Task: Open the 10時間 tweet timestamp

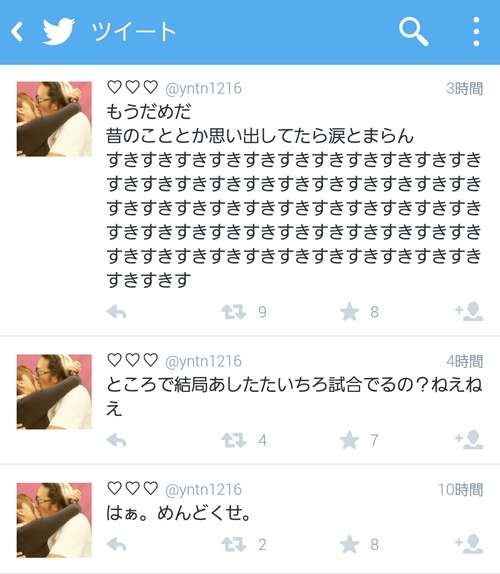Action: (x=460, y=489)
